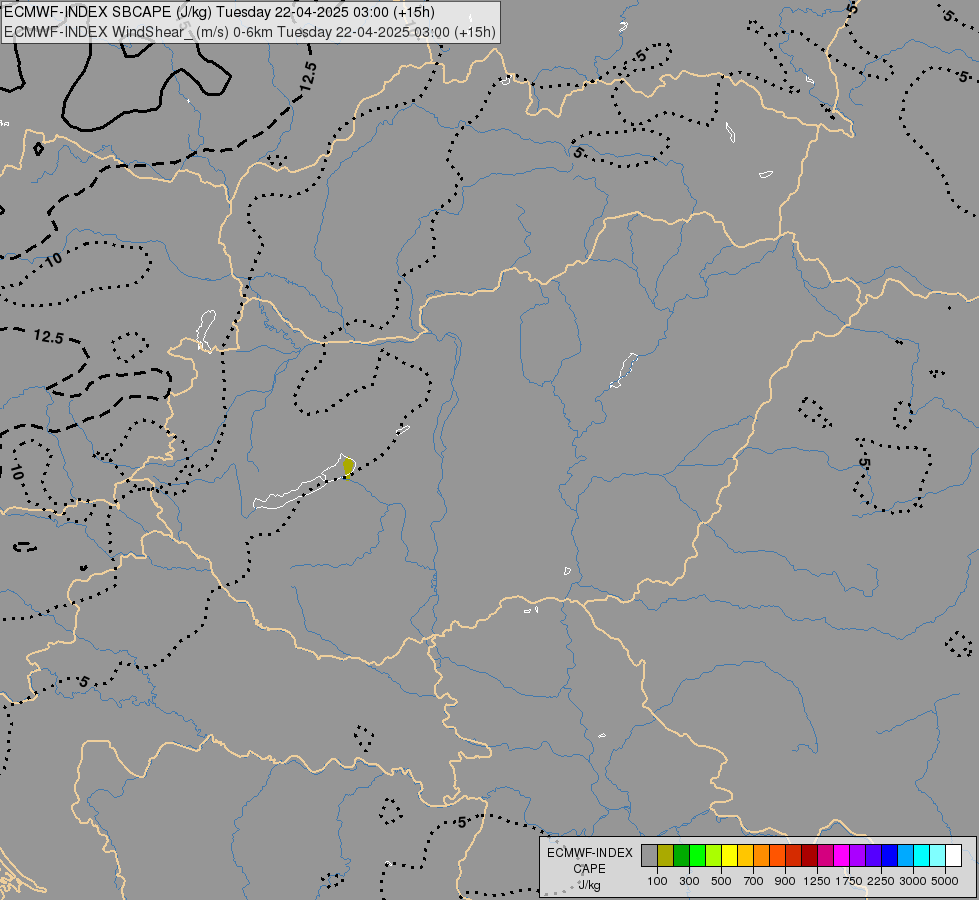This screenshot has height=900, width=979.
Task: Select the purple swatch right of 1750 tick
Action: click(x=857, y=856)
